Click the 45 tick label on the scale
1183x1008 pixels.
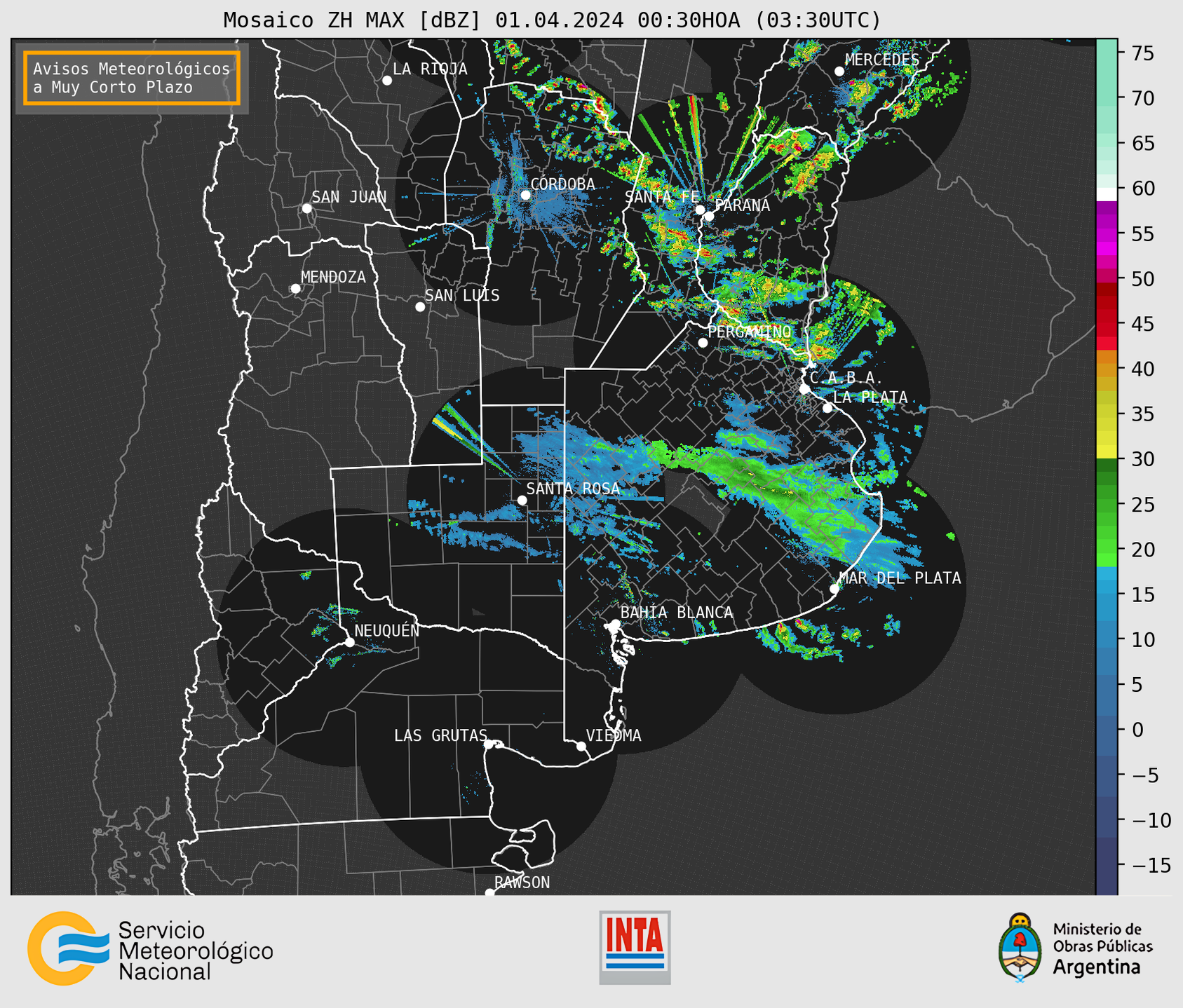1142,324
